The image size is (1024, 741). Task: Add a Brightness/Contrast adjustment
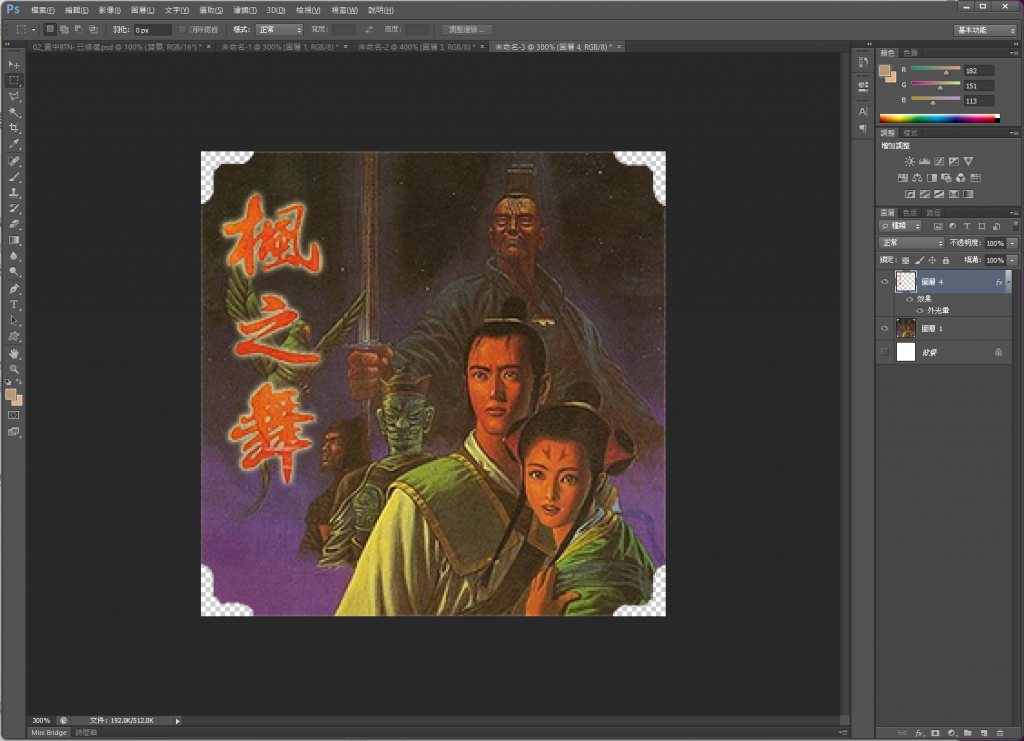[x=909, y=161]
